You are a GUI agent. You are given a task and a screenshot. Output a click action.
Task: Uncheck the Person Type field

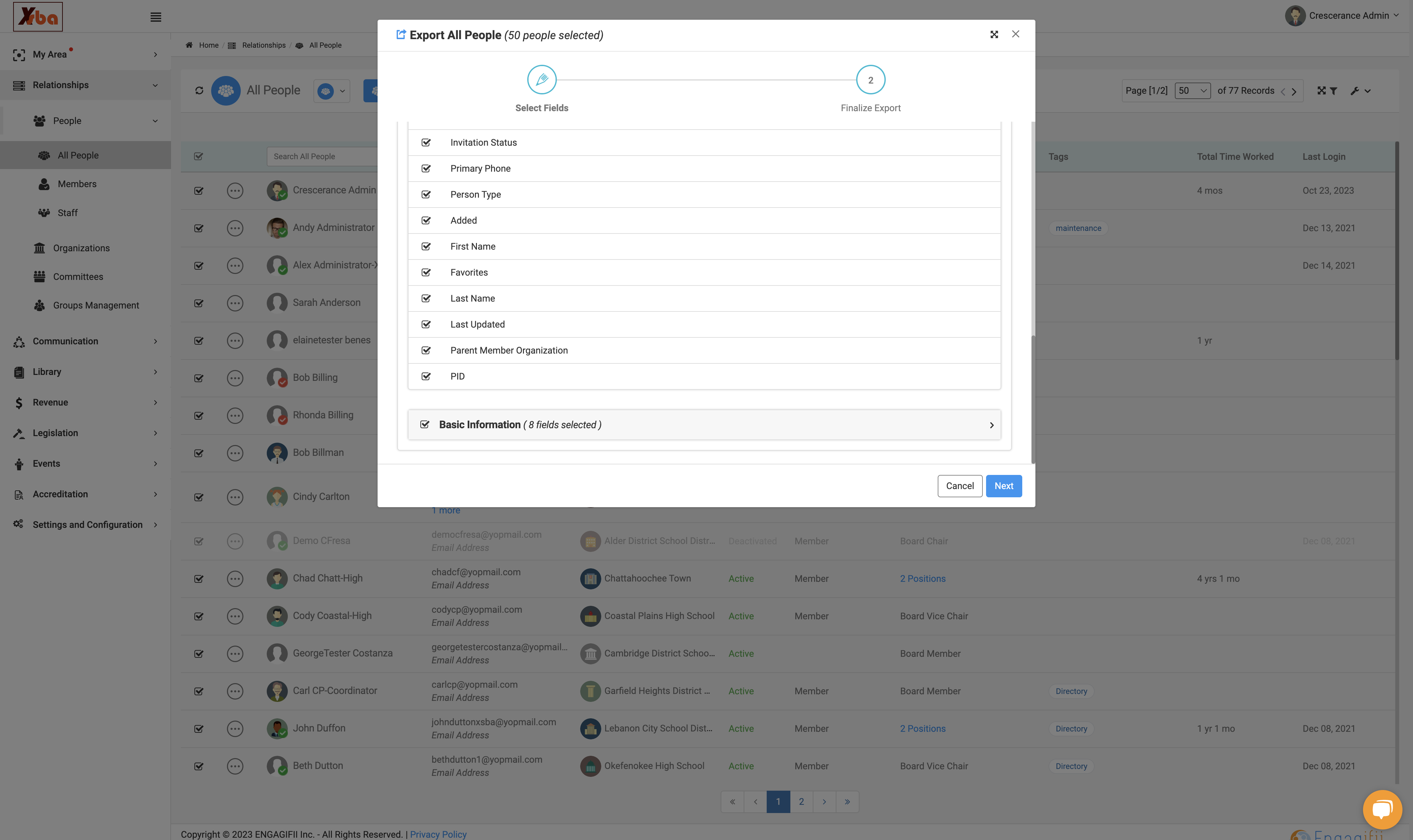pos(426,195)
